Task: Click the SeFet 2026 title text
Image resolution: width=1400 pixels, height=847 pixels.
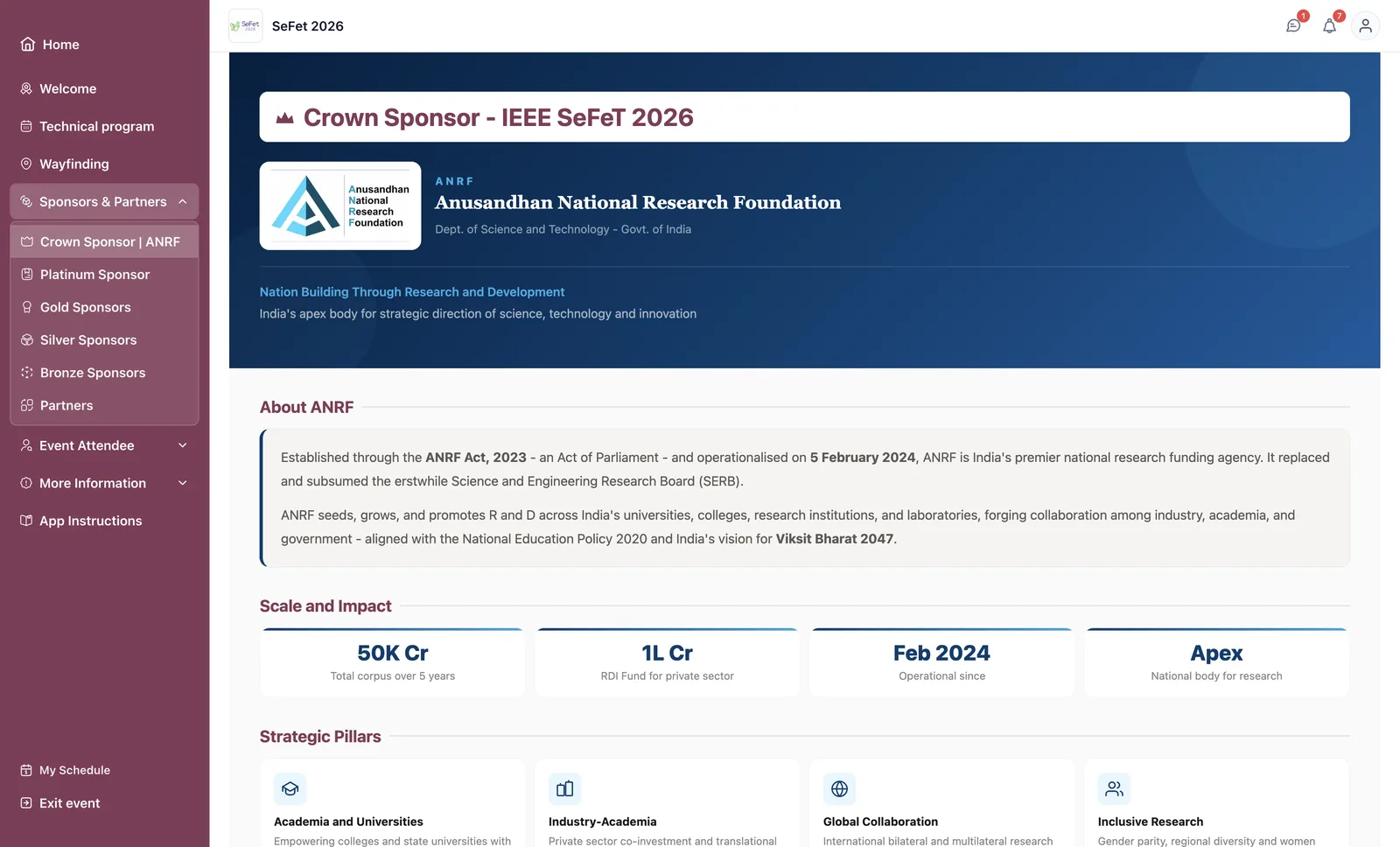Action: click(308, 26)
